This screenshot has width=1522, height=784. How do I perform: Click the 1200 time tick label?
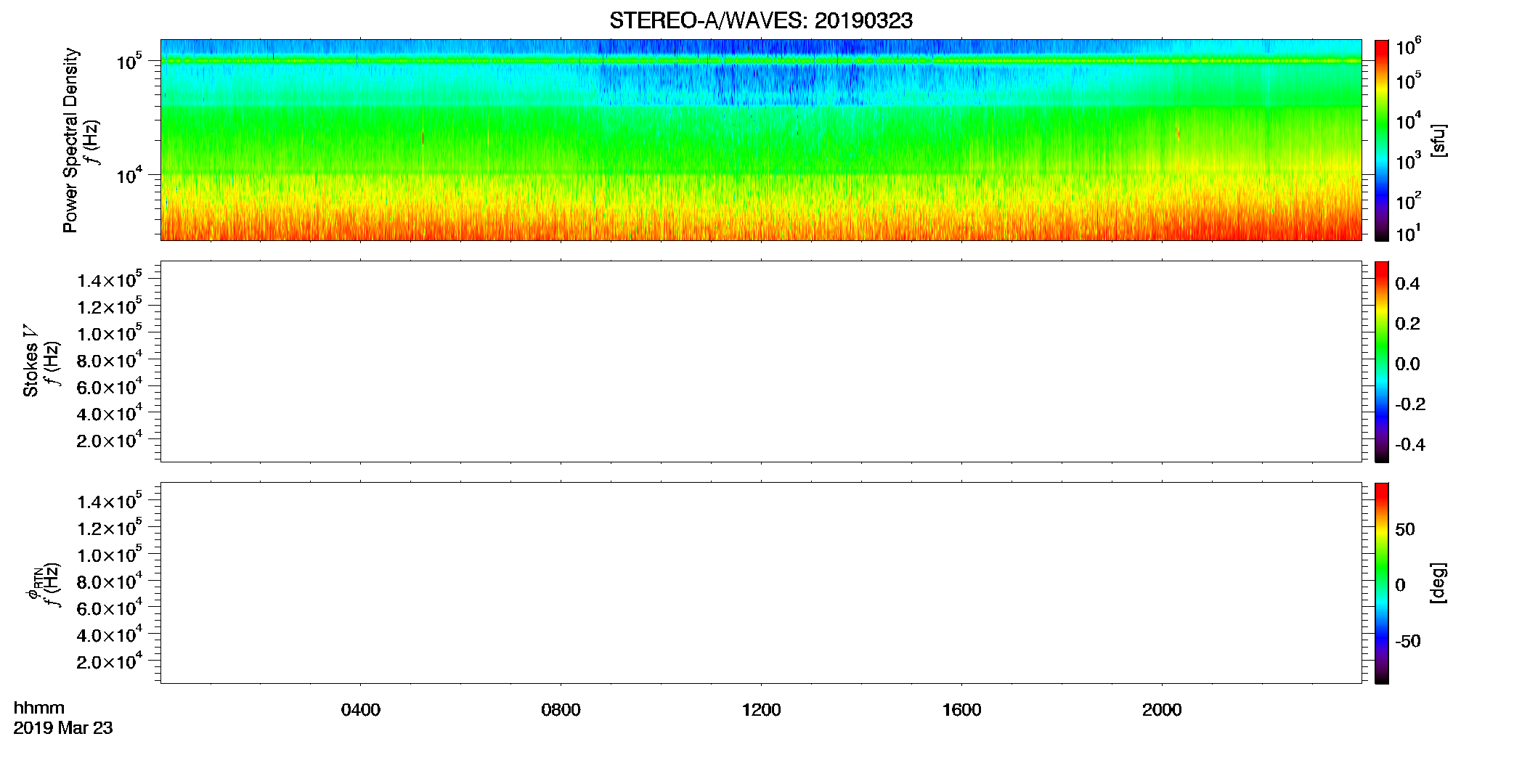761,710
